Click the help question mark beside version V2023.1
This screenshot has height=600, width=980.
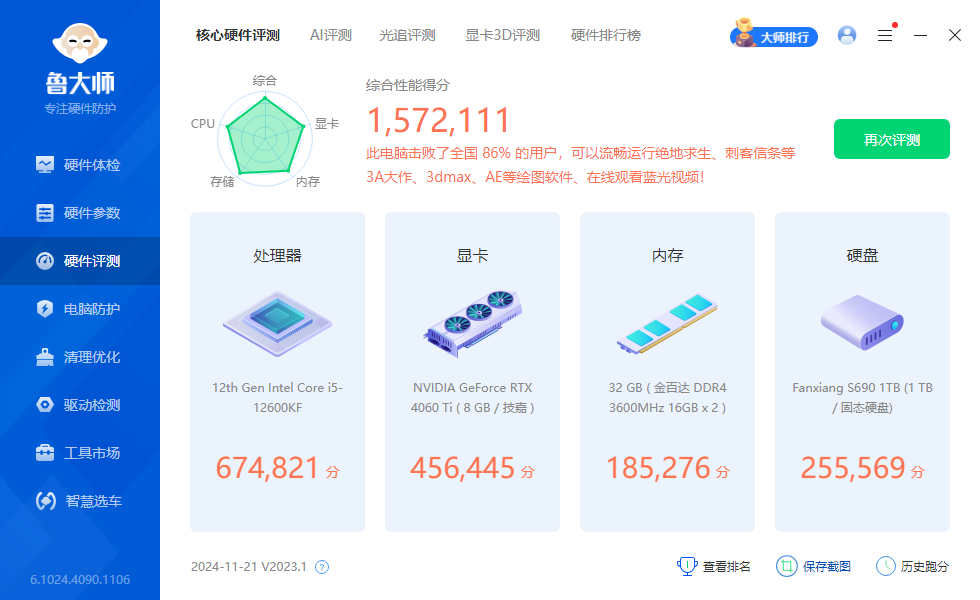[320, 566]
